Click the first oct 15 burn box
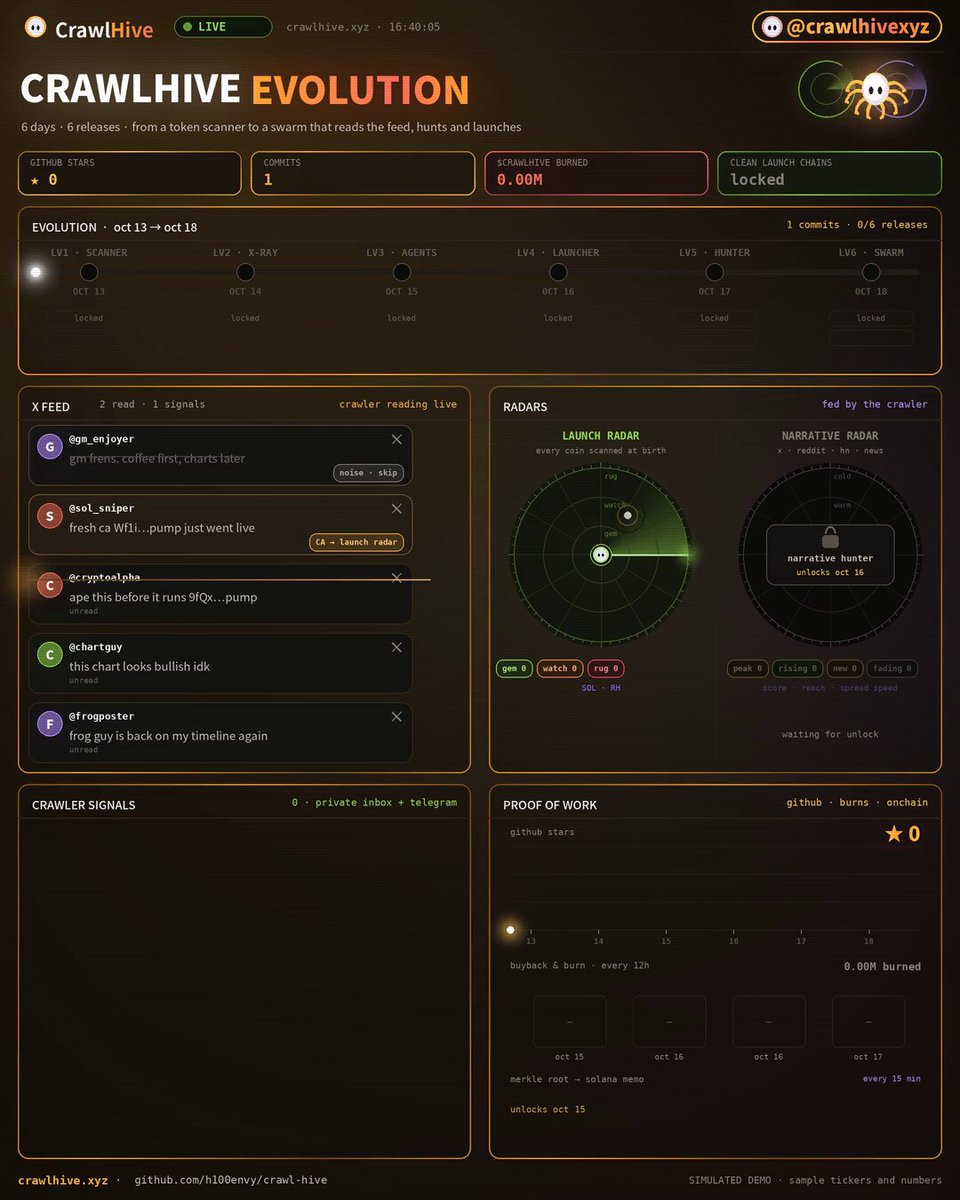Image resolution: width=960 pixels, height=1200 pixels. click(569, 1021)
